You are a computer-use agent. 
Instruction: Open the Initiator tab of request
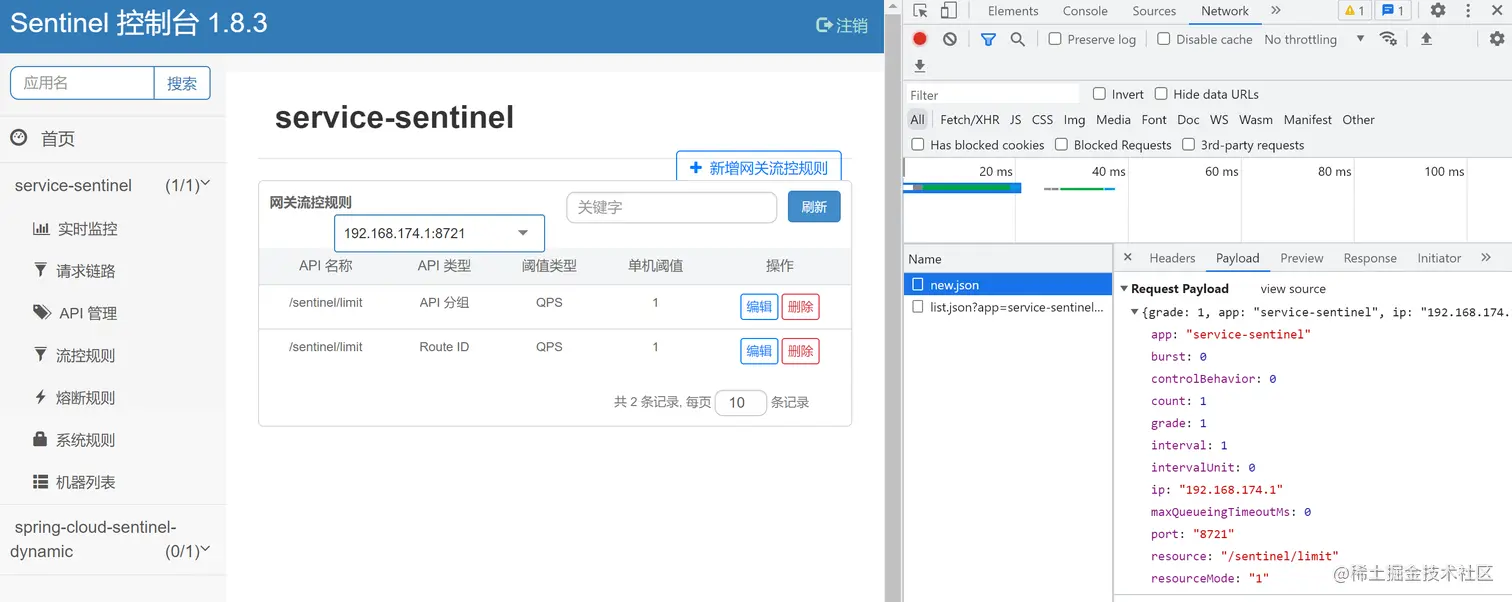(x=1439, y=257)
